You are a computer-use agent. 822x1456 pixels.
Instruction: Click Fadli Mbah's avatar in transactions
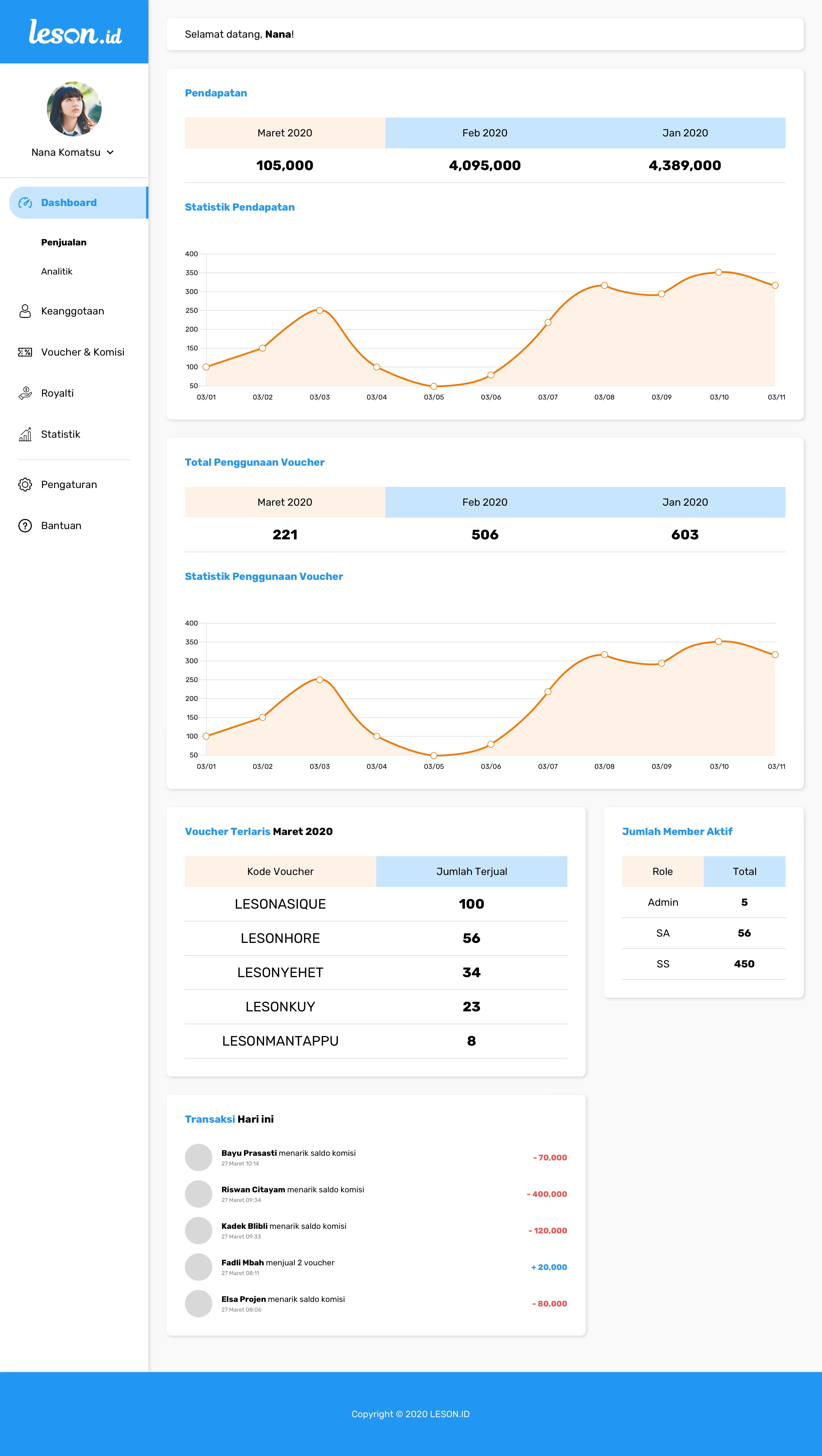(x=198, y=1267)
